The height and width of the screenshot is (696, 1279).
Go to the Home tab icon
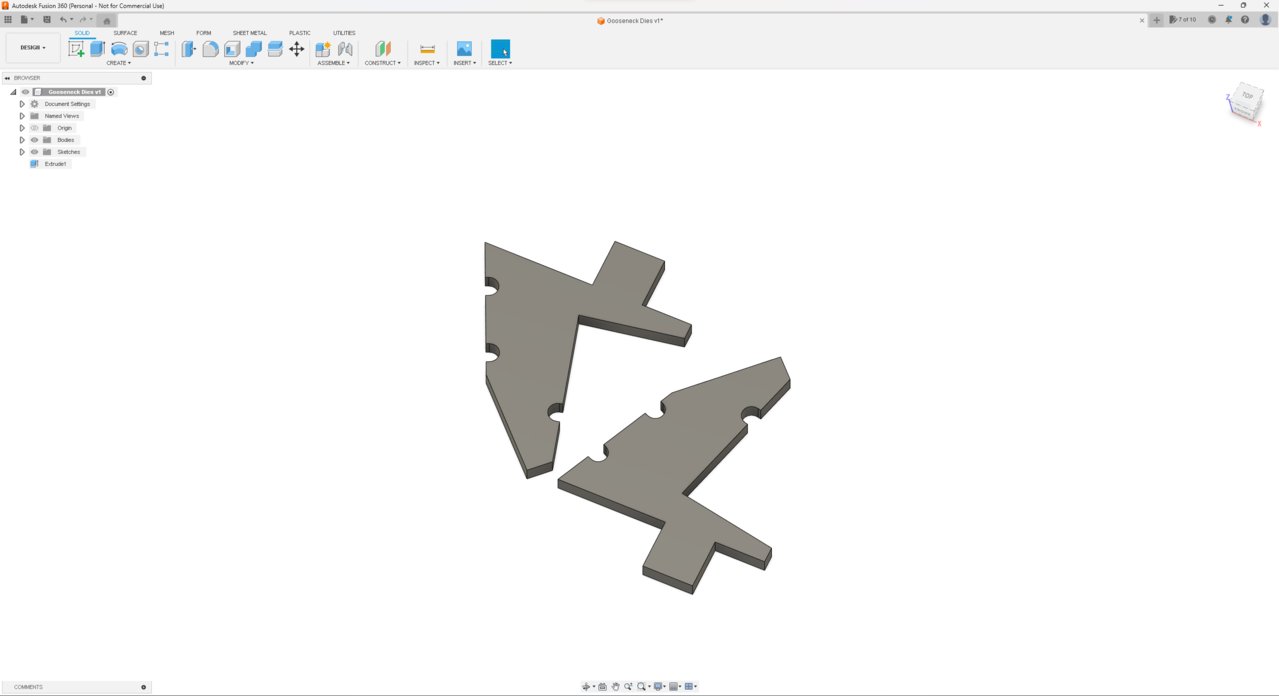[x=107, y=20]
